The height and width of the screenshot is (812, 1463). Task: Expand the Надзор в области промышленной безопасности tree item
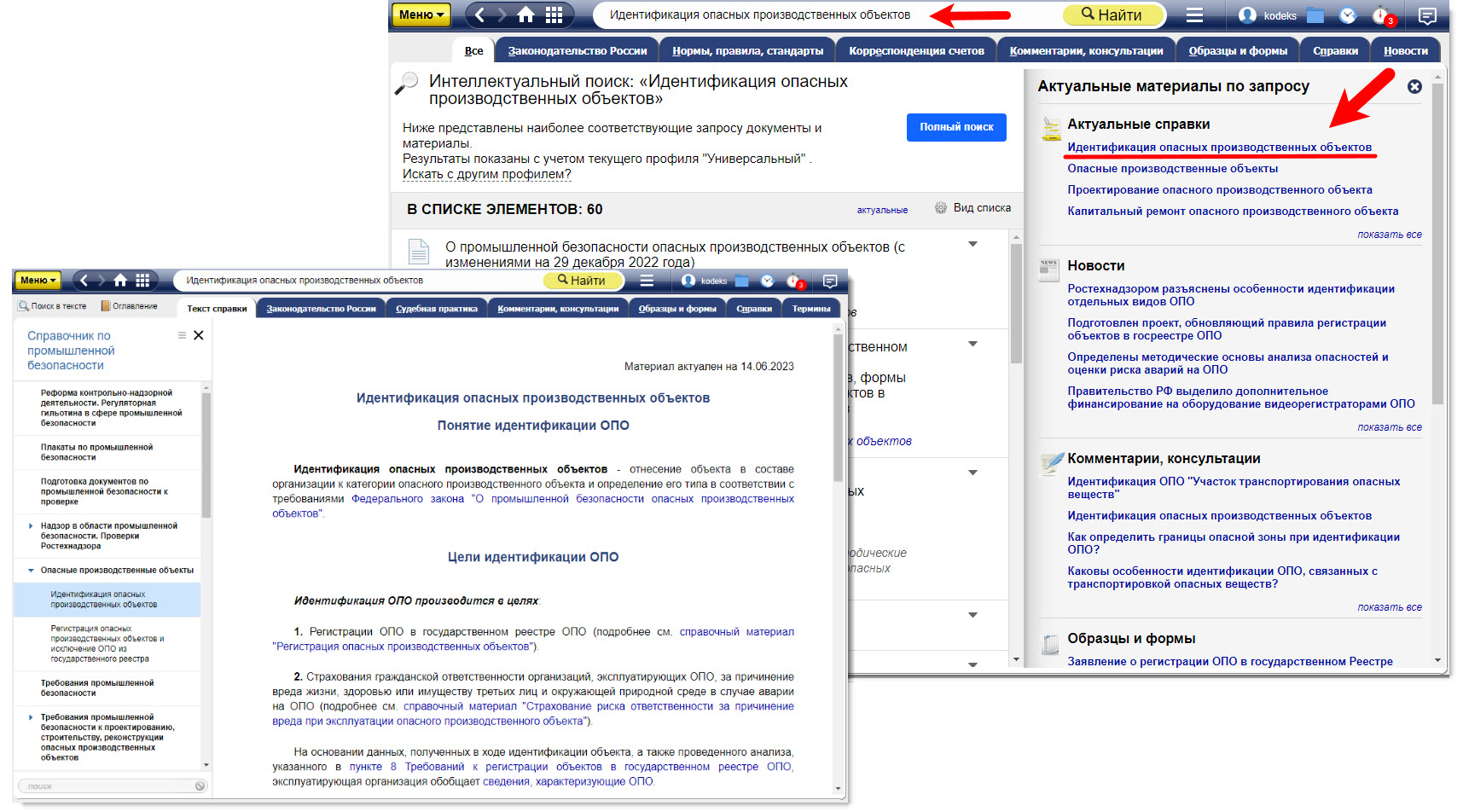(x=32, y=526)
